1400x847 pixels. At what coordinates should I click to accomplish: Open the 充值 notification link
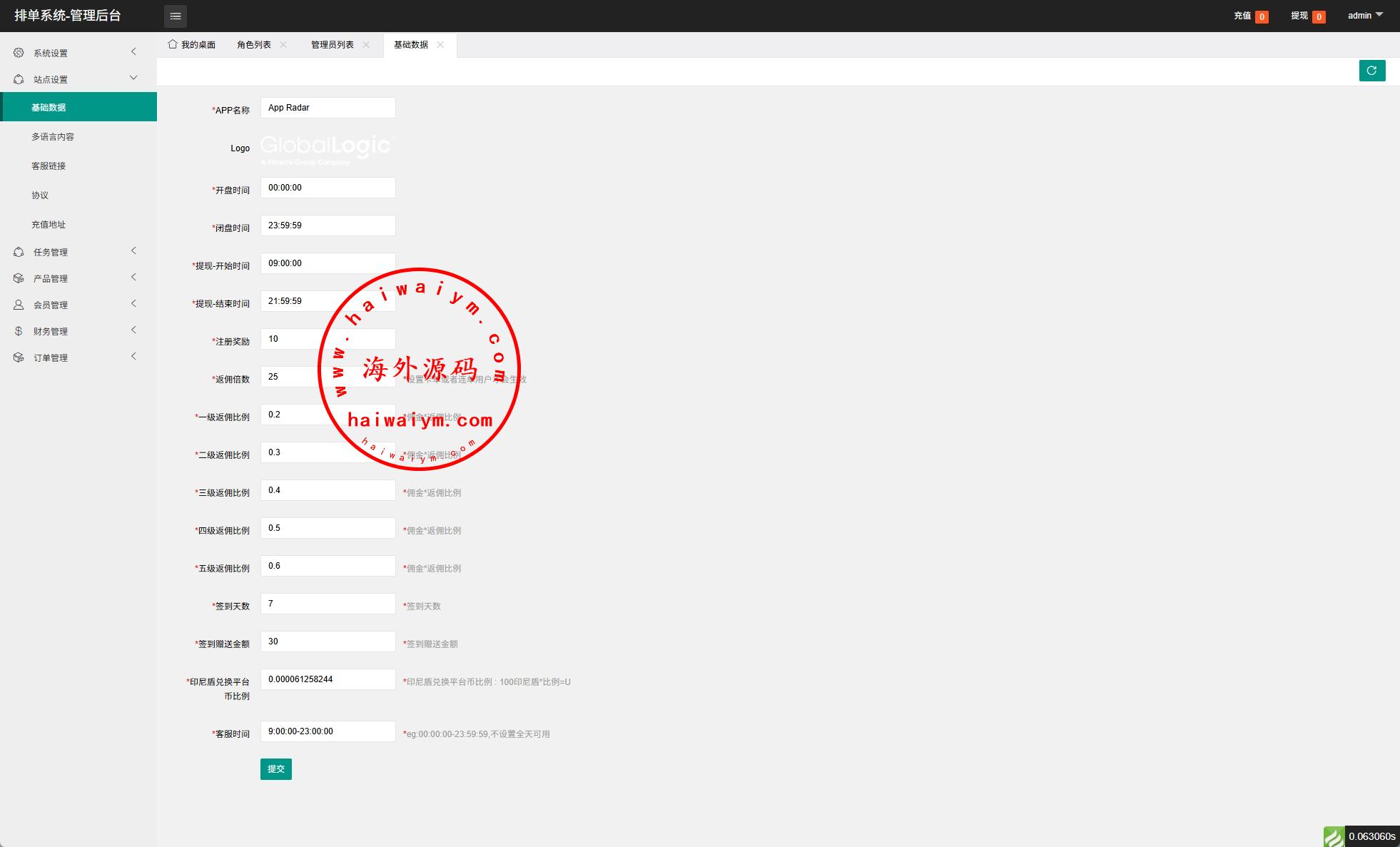[x=1242, y=16]
